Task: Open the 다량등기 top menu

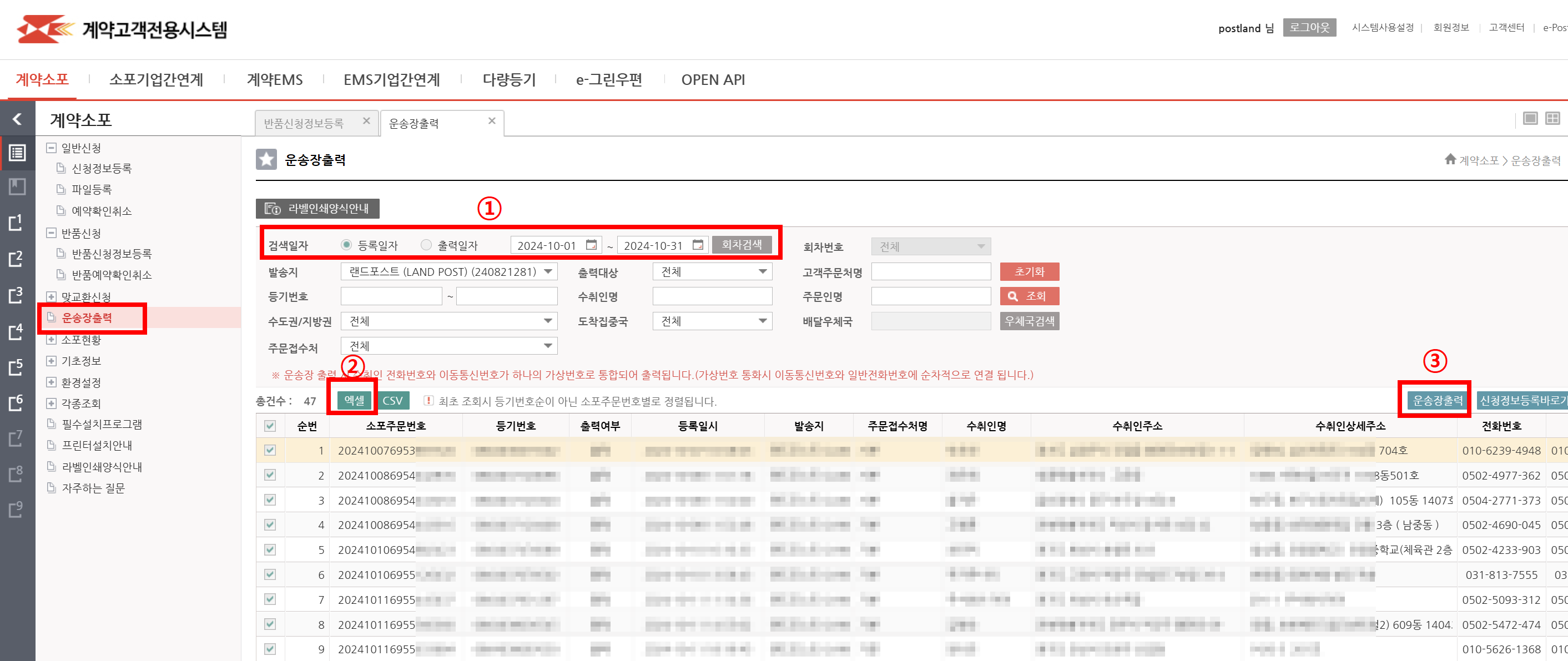Action: point(509,80)
